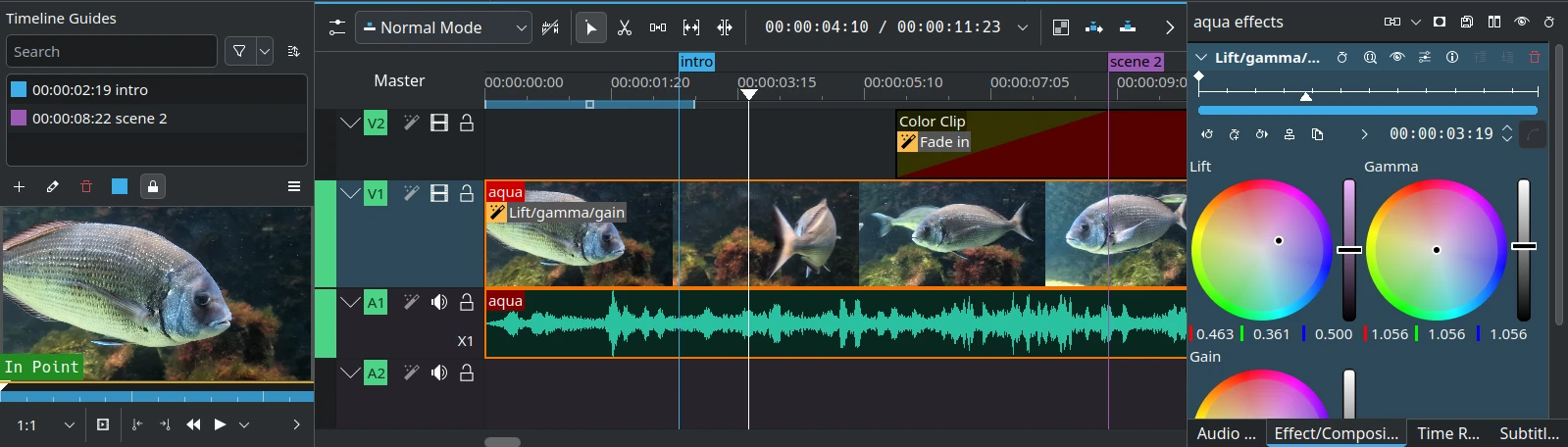1568x447 pixels.
Task: Collapse the Lift/gamma/gain effect panel
Action: coord(1201,58)
